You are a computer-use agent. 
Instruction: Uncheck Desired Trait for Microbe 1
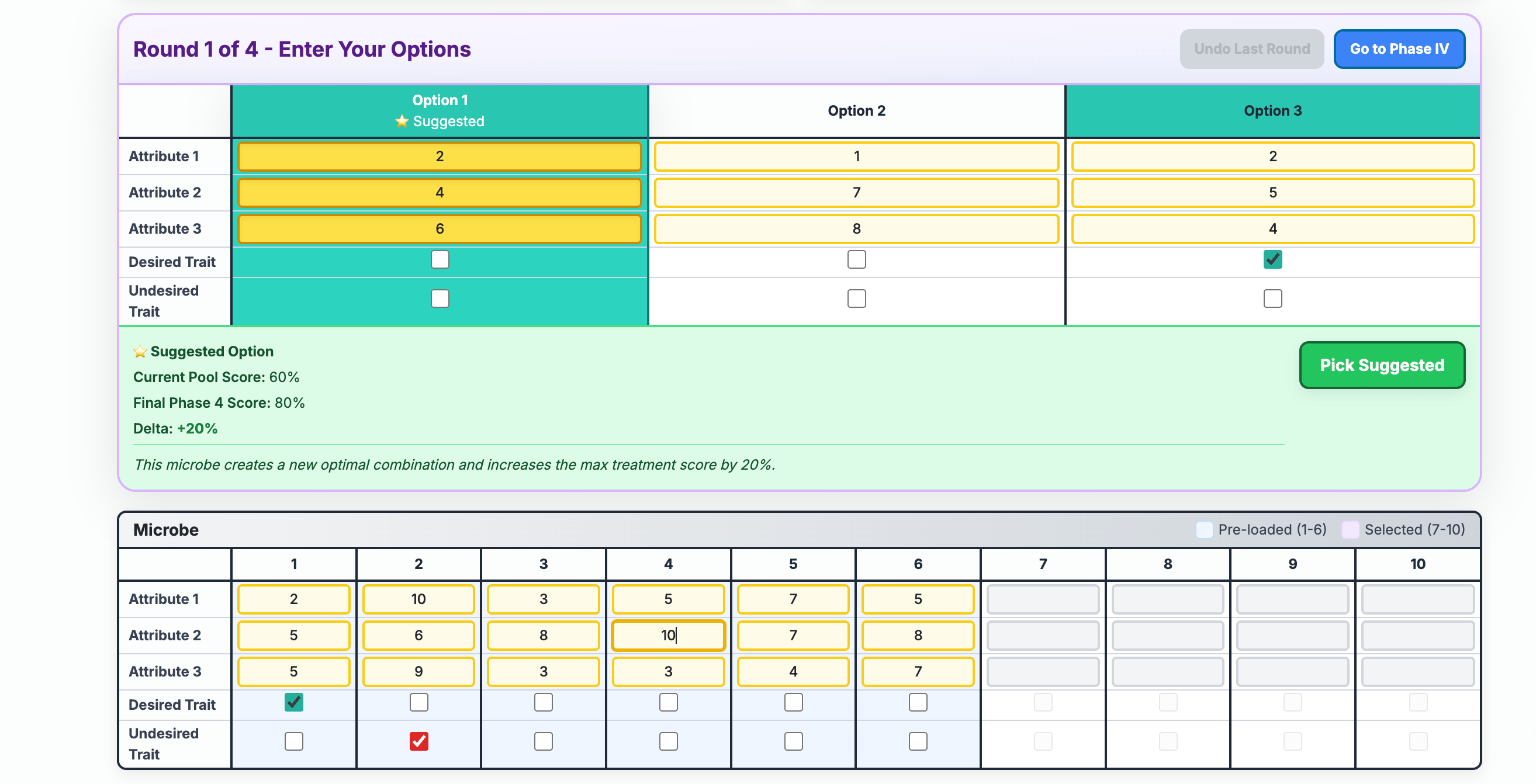point(293,703)
